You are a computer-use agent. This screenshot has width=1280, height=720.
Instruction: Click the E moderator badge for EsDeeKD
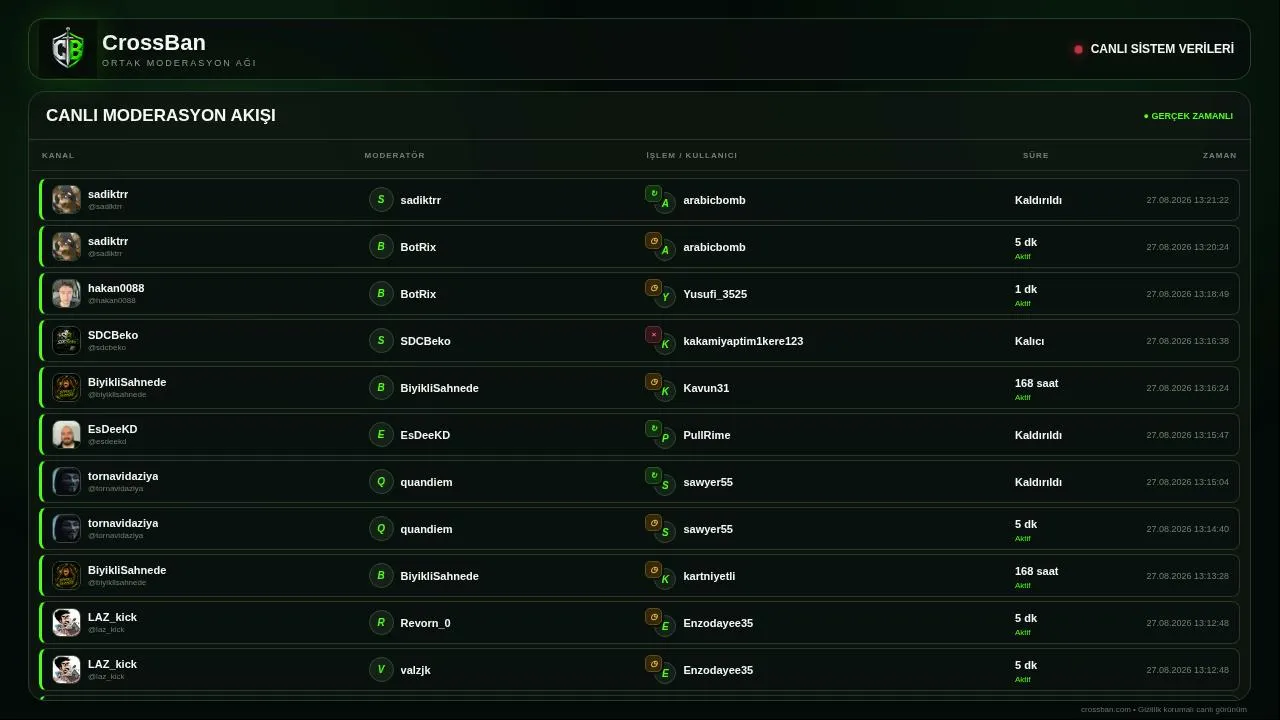click(x=381, y=434)
